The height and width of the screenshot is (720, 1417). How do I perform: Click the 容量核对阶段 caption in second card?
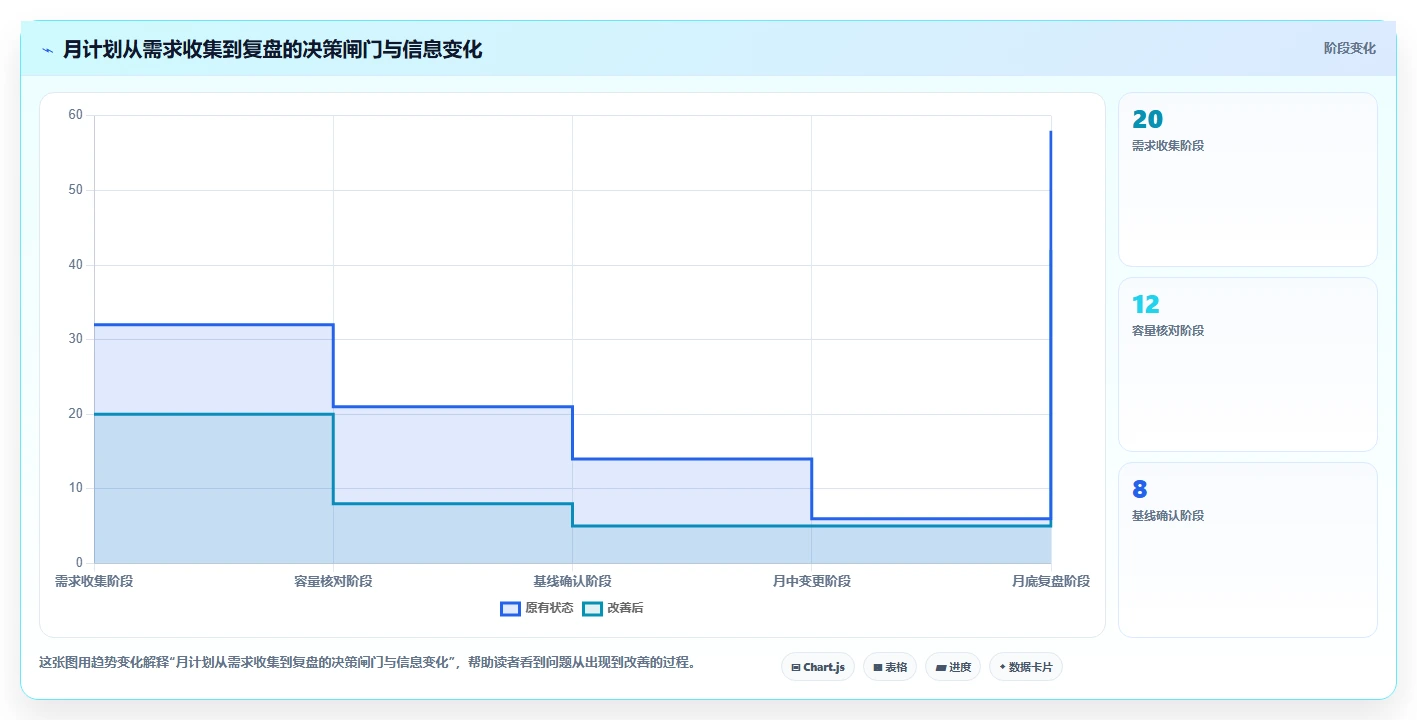[x=1168, y=331]
